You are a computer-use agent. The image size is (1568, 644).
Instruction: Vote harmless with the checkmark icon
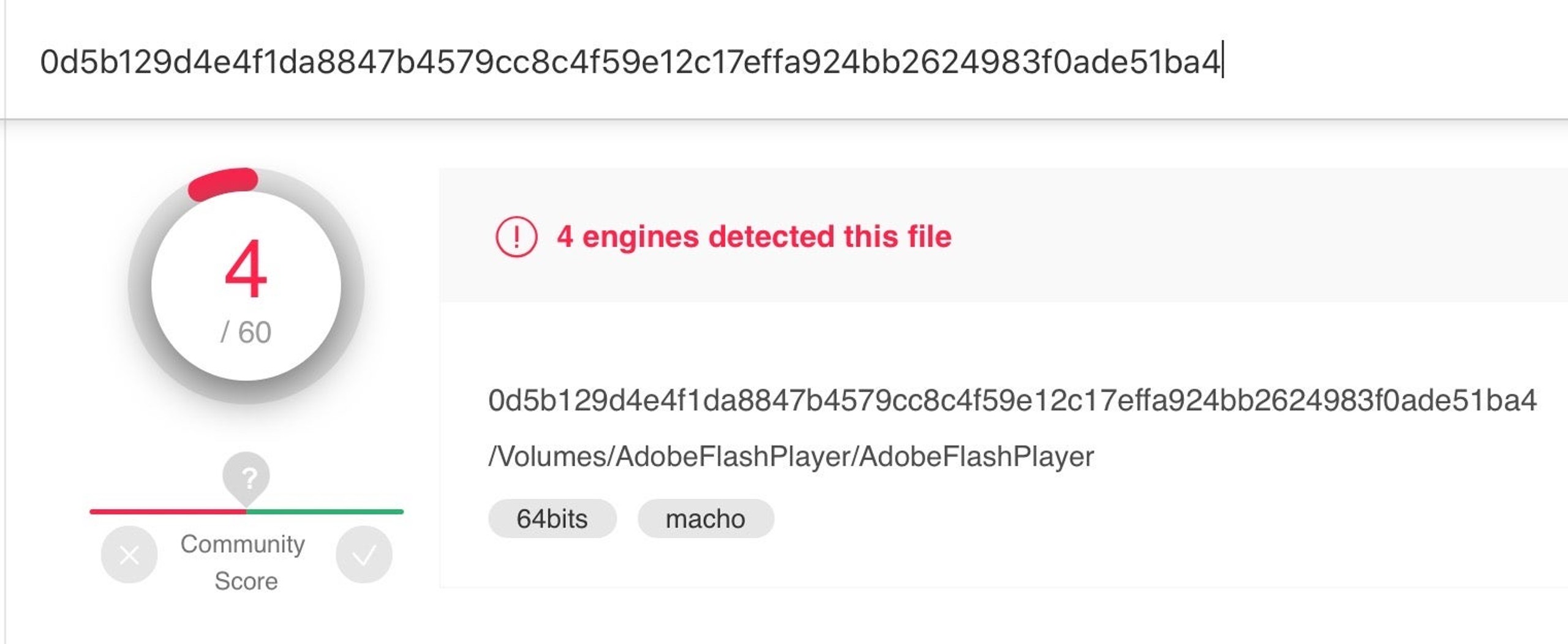pos(364,555)
